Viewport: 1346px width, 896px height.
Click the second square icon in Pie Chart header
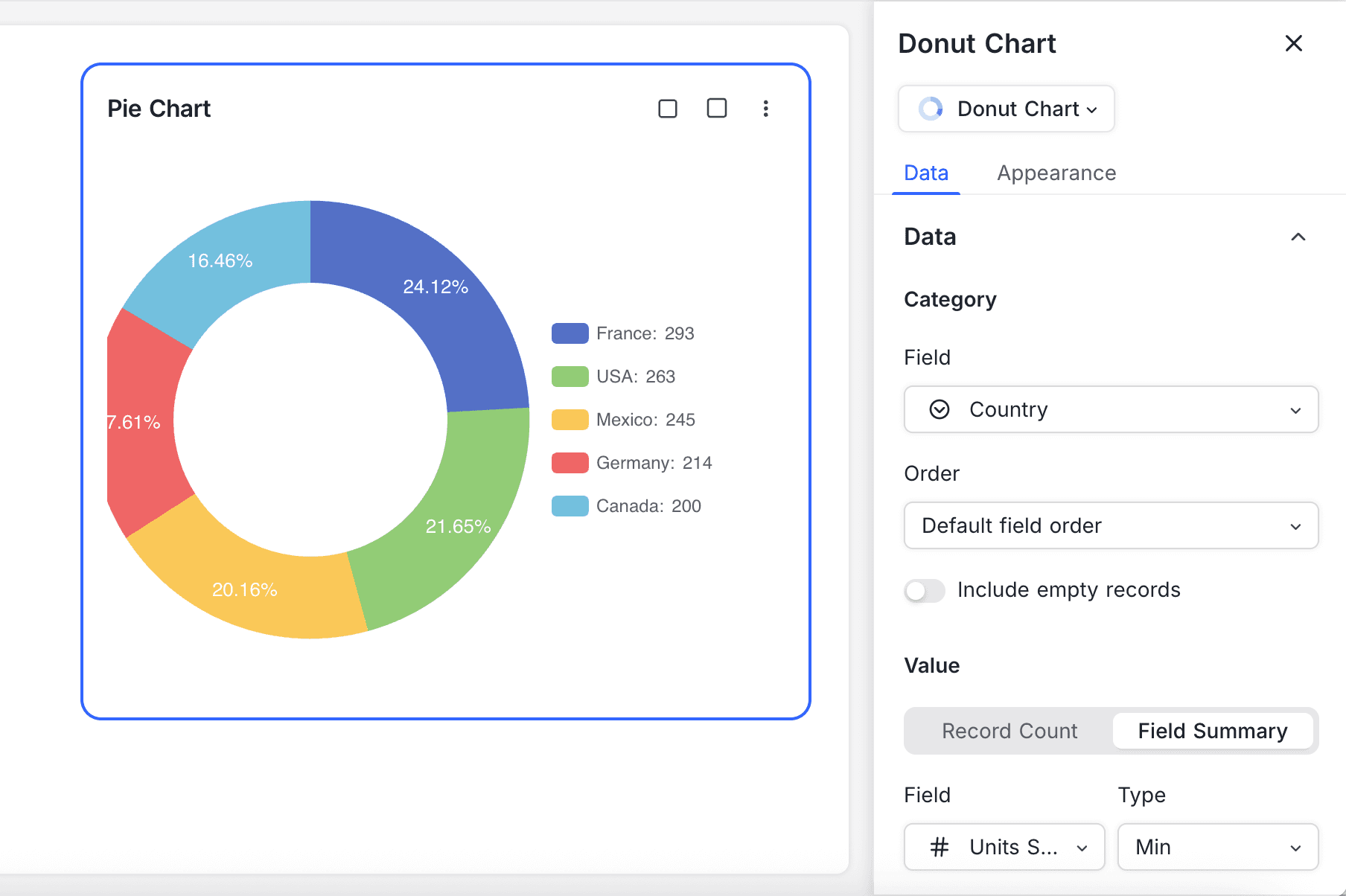point(716,109)
